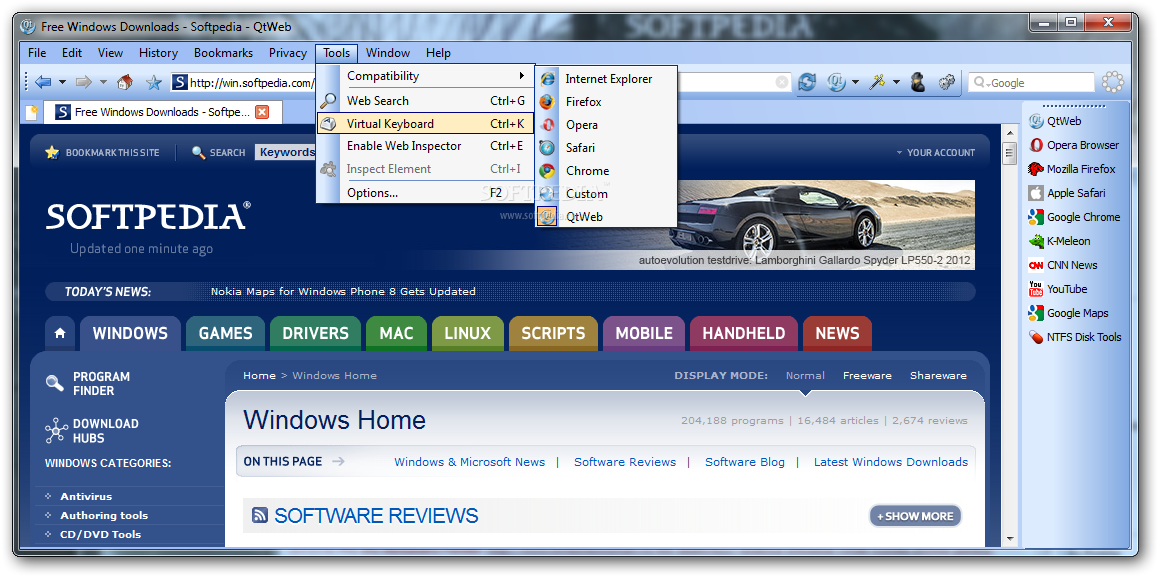Click the Back navigation arrow

point(42,82)
